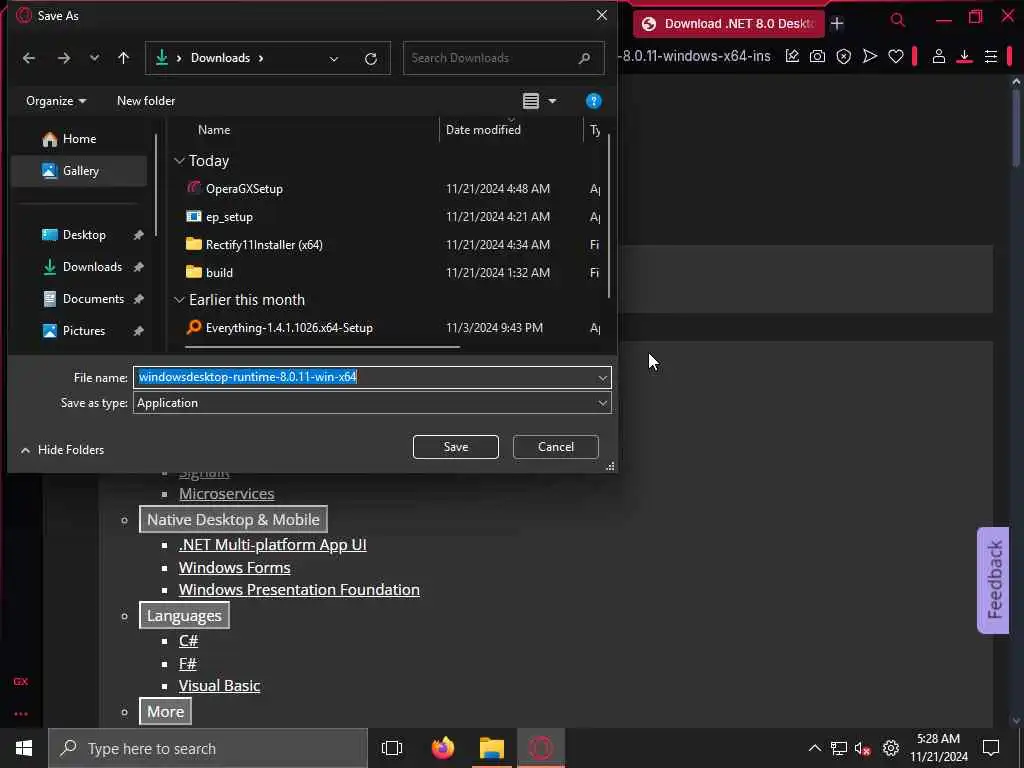Image resolution: width=1024 pixels, height=768 pixels.
Task: Open the Feedback side tab
Action: tap(993, 580)
